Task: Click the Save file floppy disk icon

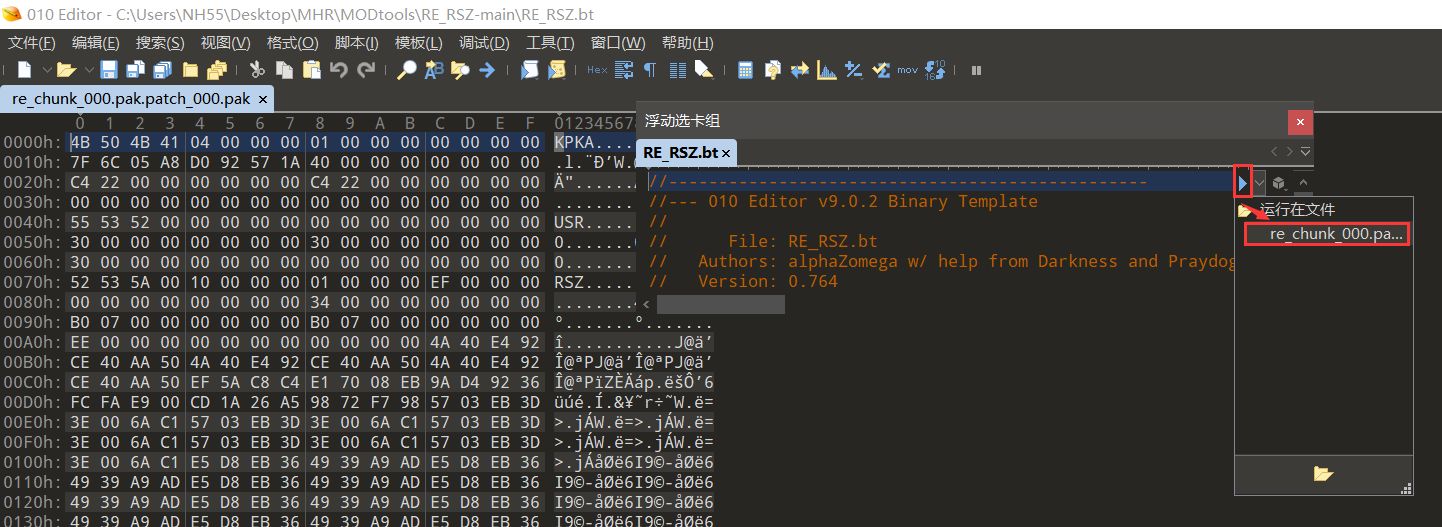Action: [109, 70]
